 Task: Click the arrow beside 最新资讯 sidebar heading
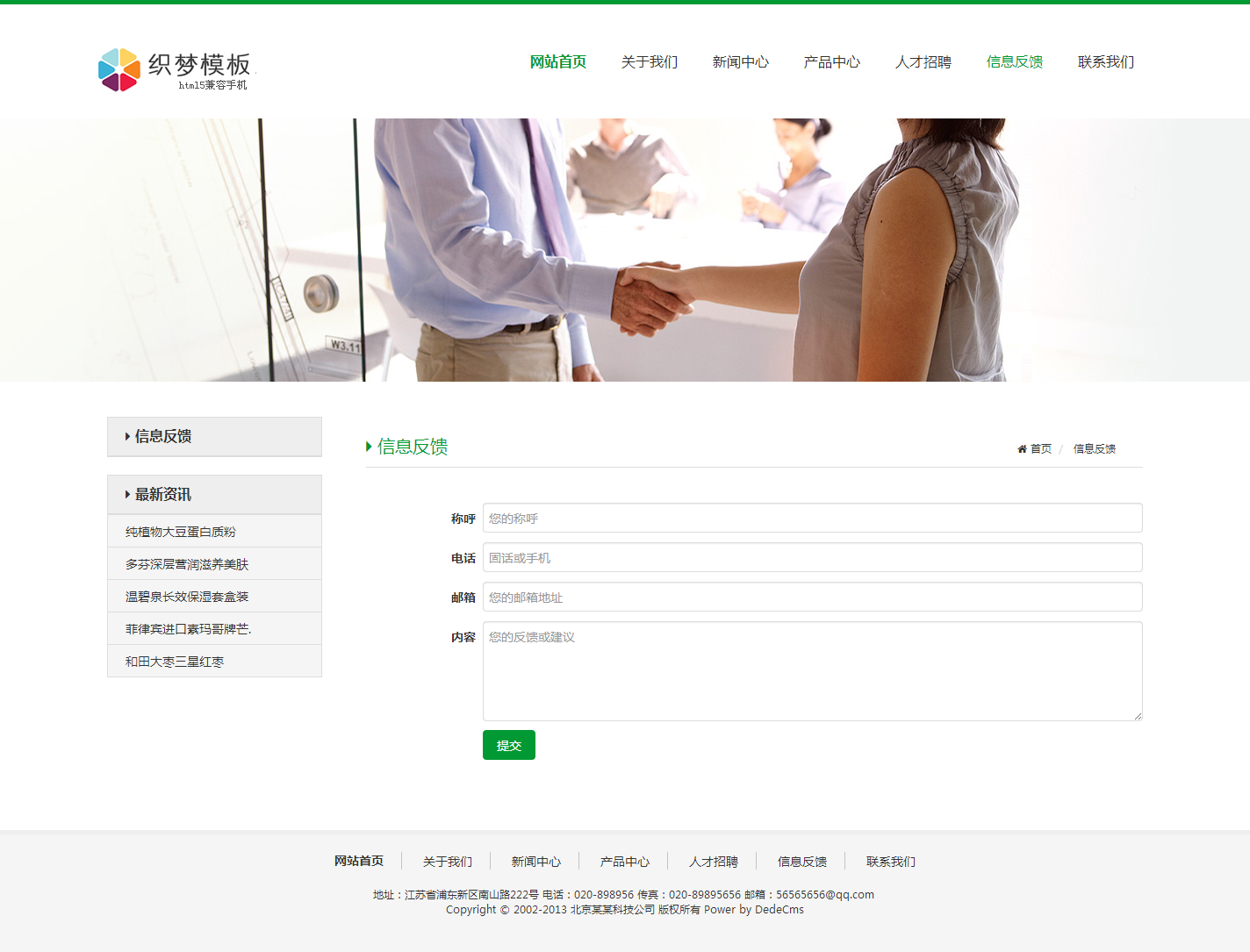click(x=127, y=495)
